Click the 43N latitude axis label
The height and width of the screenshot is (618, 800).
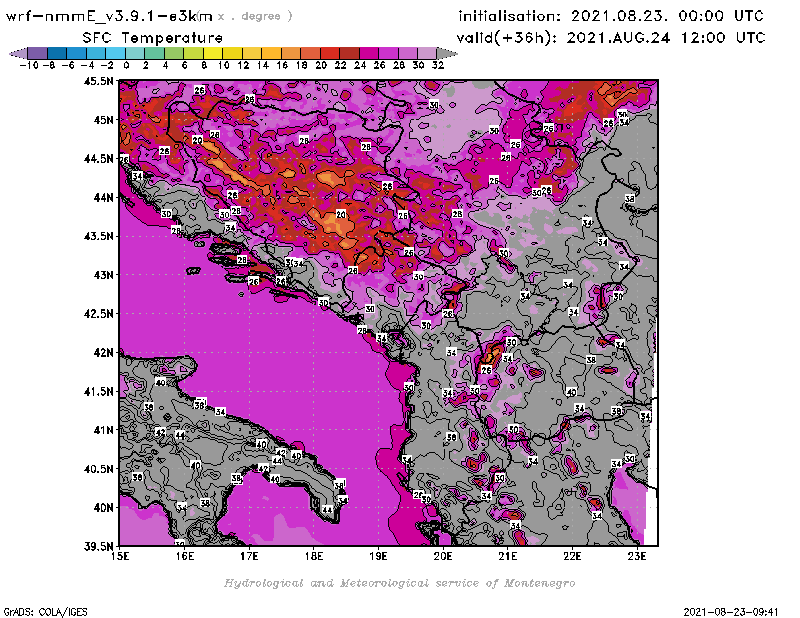[x=104, y=275]
